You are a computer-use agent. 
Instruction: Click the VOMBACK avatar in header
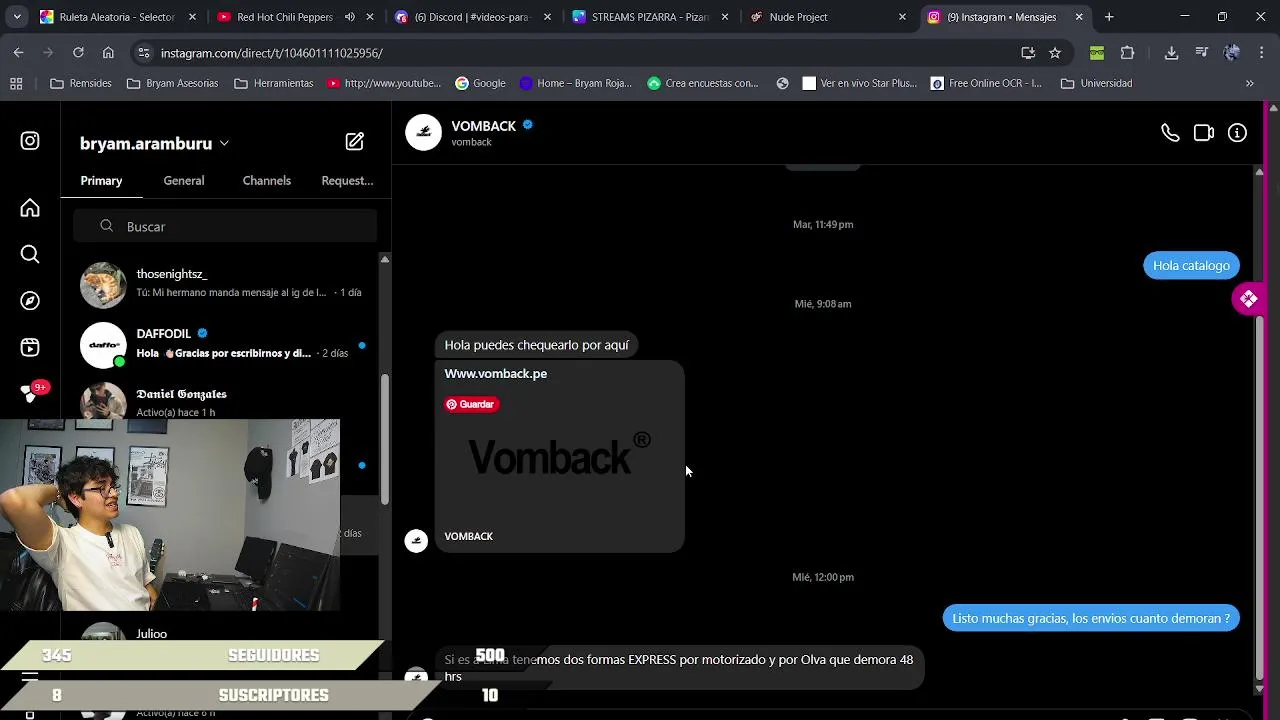pos(423,133)
